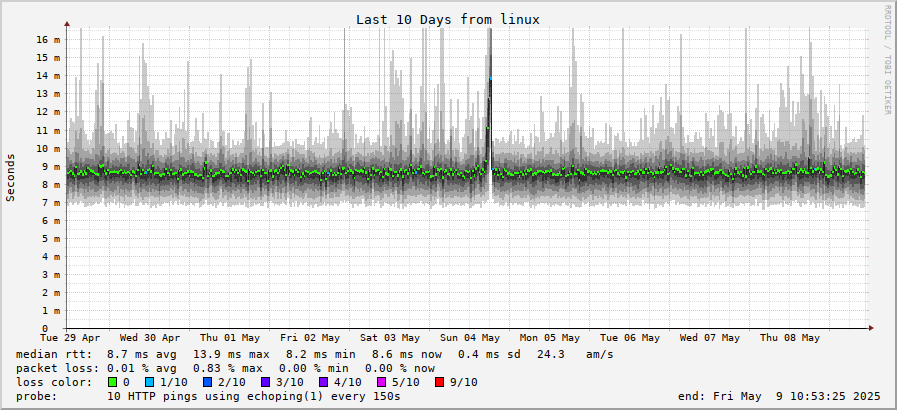Click the '8.6 ms now' value
Screen dimensions: 897x410
coord(407,355)
